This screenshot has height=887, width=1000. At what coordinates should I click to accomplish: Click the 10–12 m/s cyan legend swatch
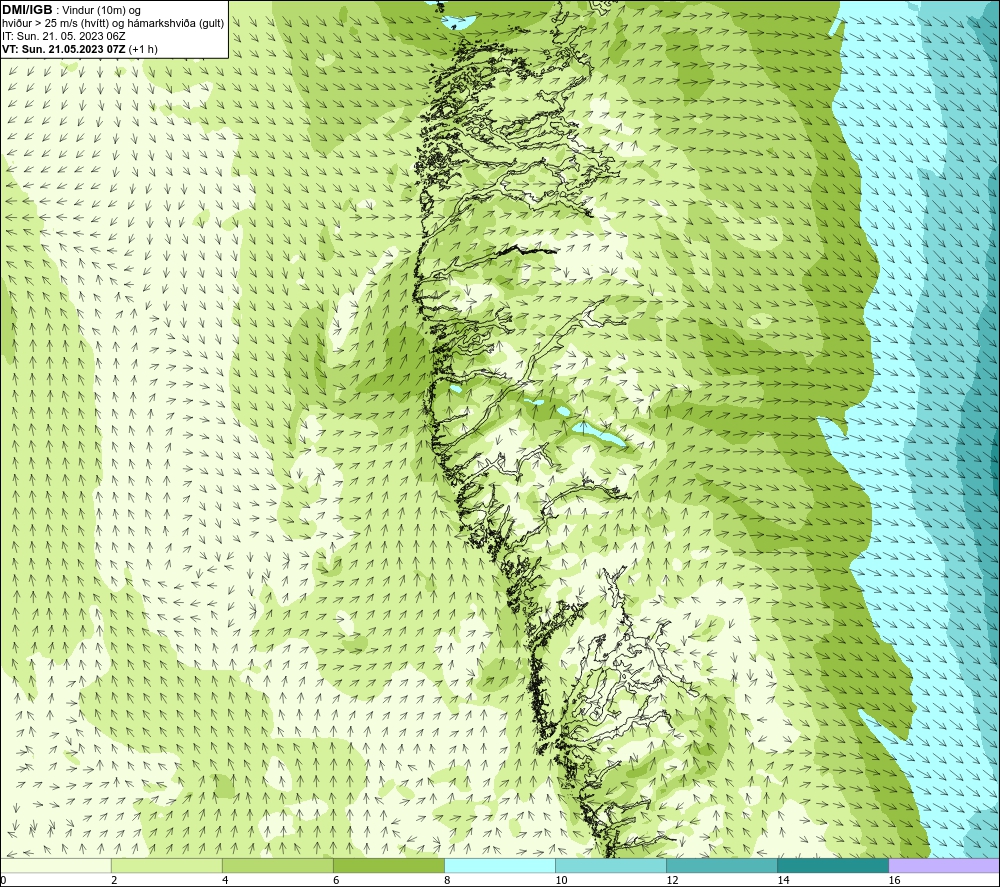coord(610,865)
